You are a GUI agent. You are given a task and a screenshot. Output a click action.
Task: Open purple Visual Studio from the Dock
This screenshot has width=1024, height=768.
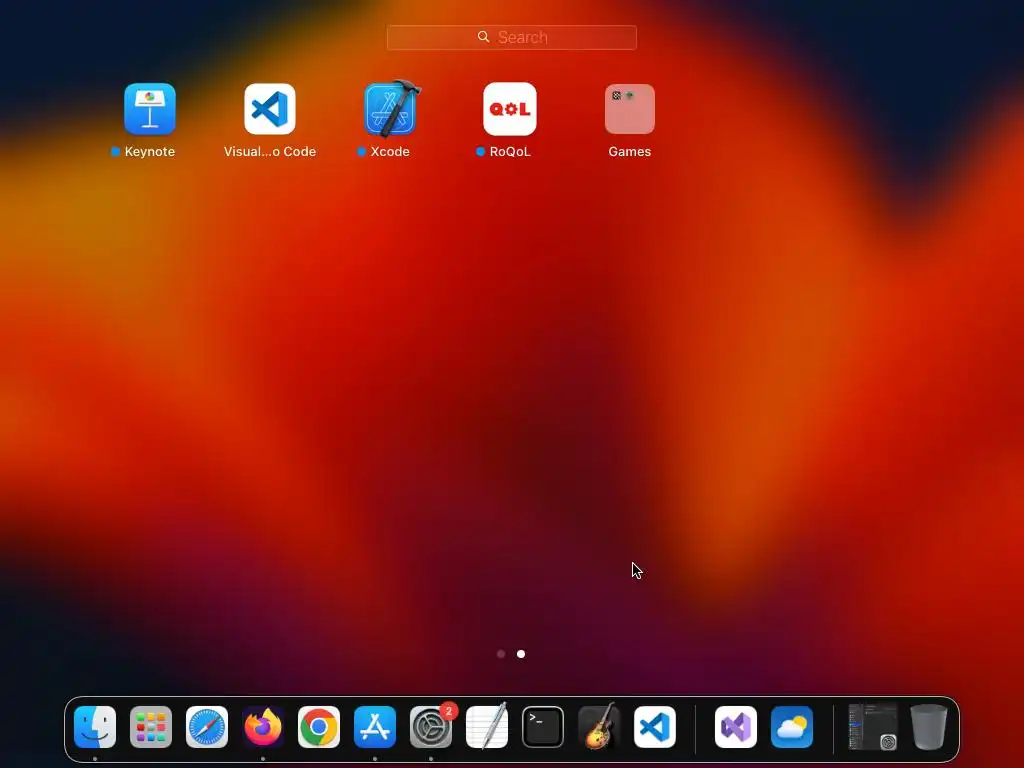[736, 727]
